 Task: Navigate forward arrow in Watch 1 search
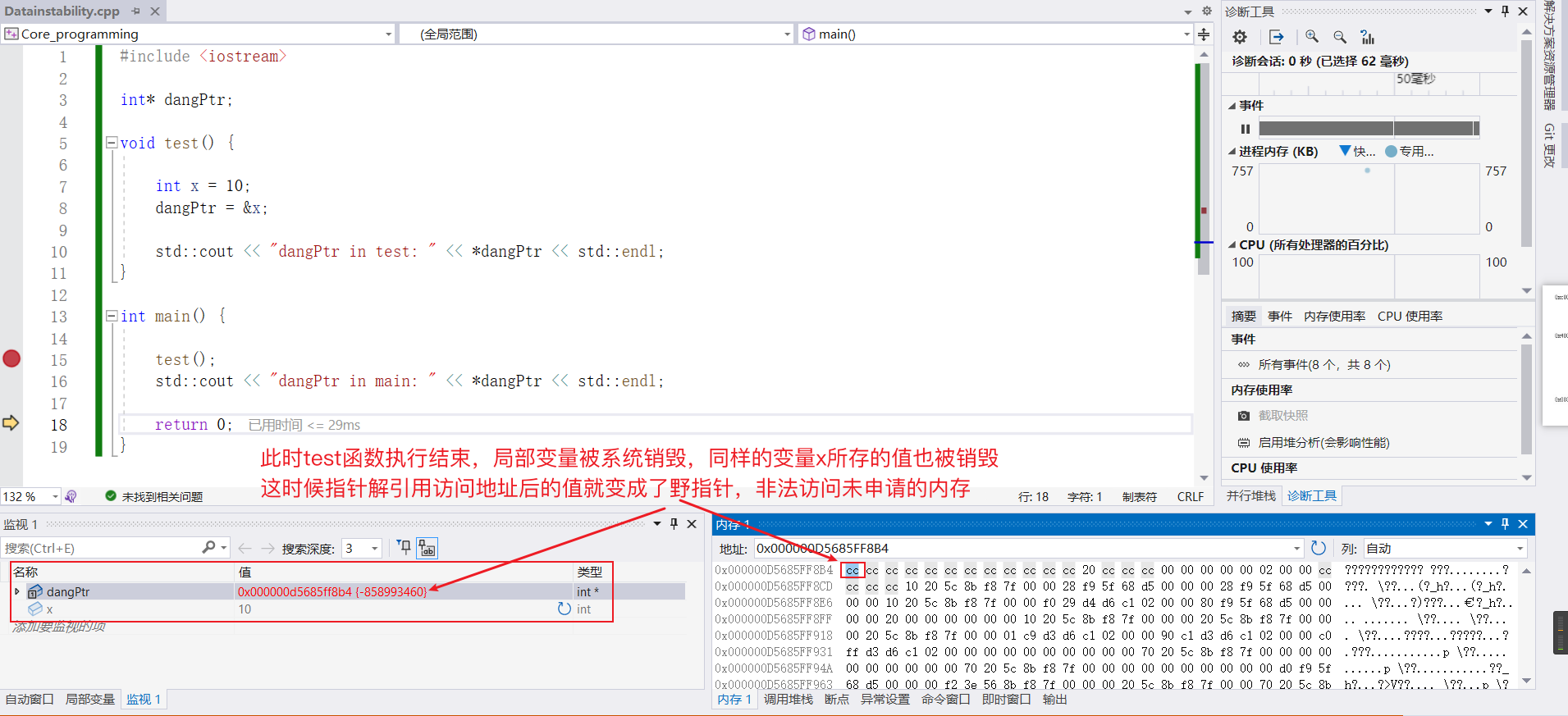point(267,548)
